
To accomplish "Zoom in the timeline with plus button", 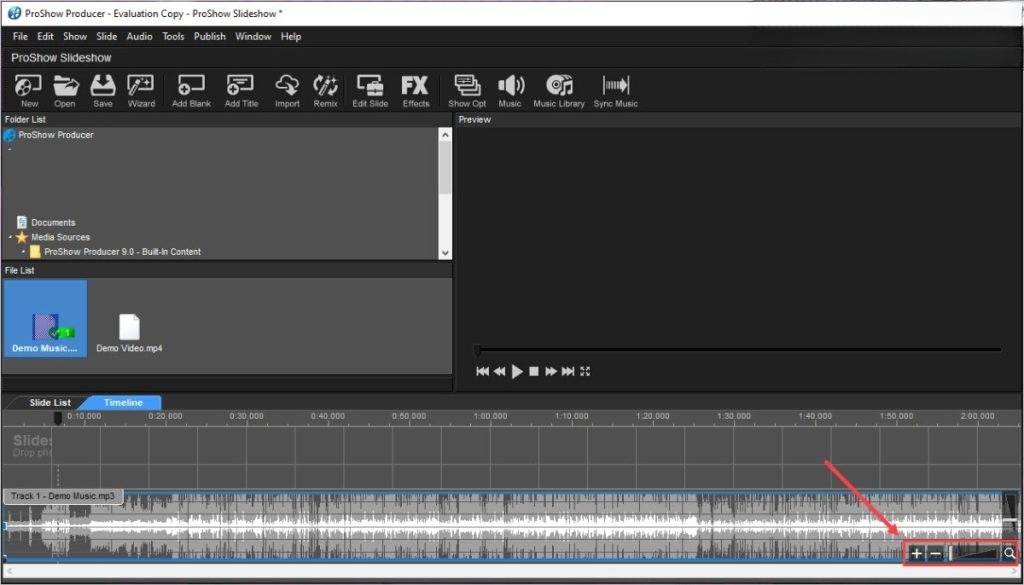I will (916, 553).
